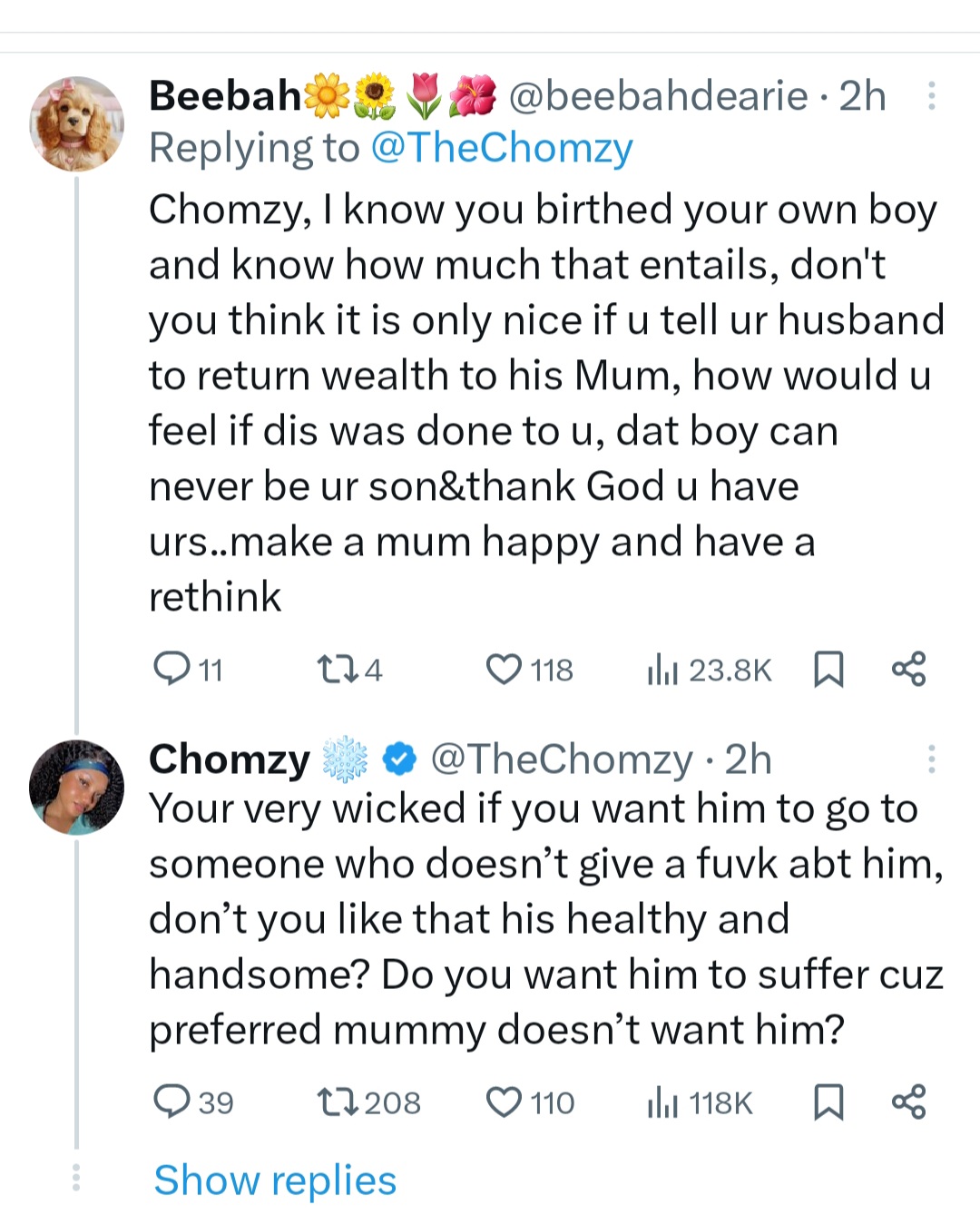Open more options on Chomzy's tweet
The width and height of the screenshot is (980, 1224).
931,759
